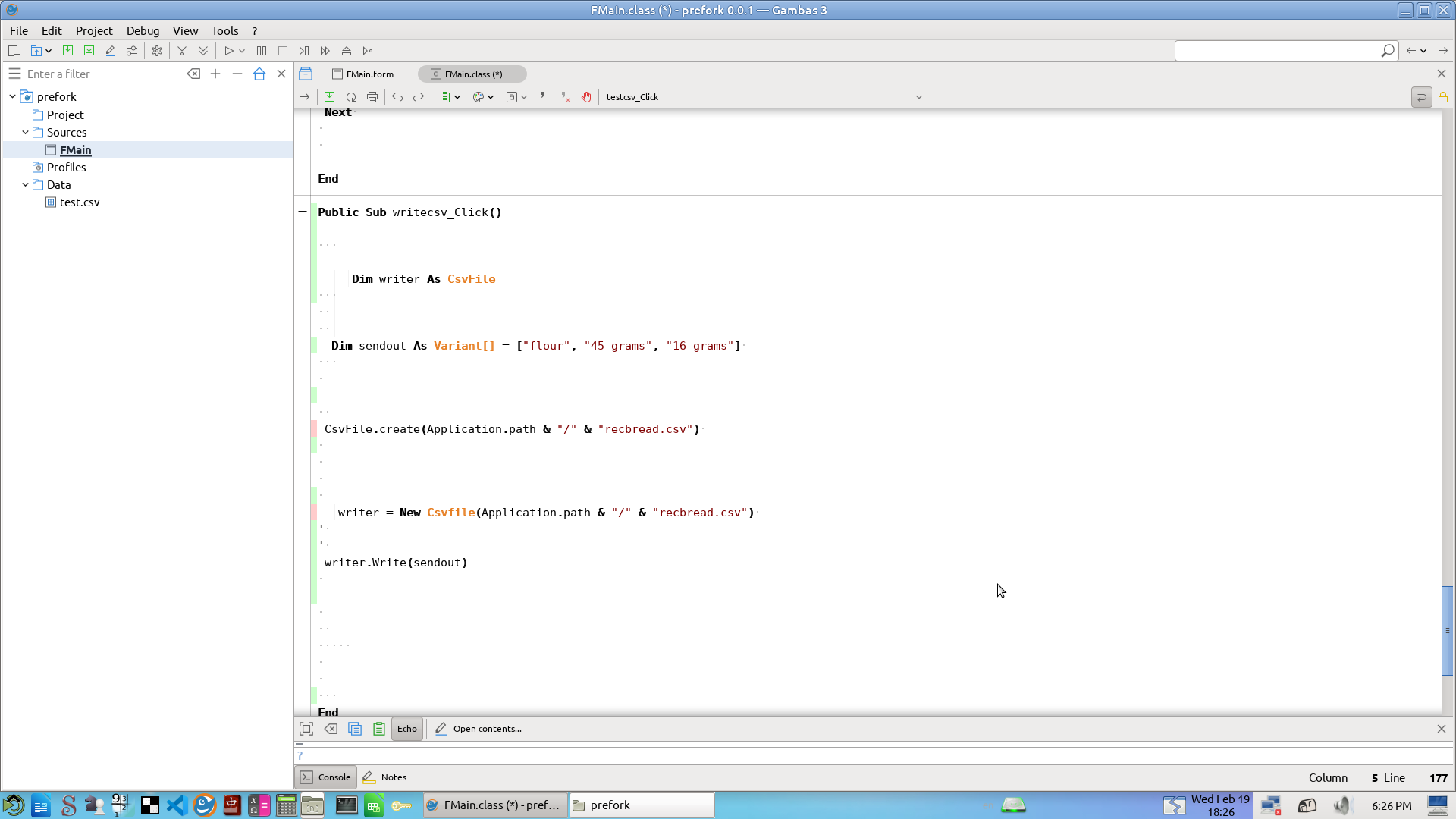The image size is (1456, 819).
Task: Open the testcsv_Click procedure dropdown
Action: [x=918, y=97]
